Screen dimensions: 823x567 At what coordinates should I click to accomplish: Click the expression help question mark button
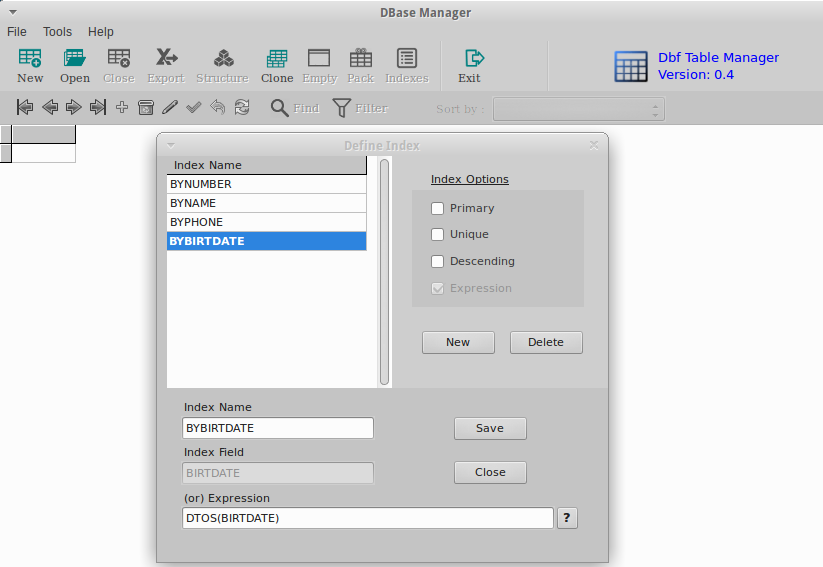[567, 518]
